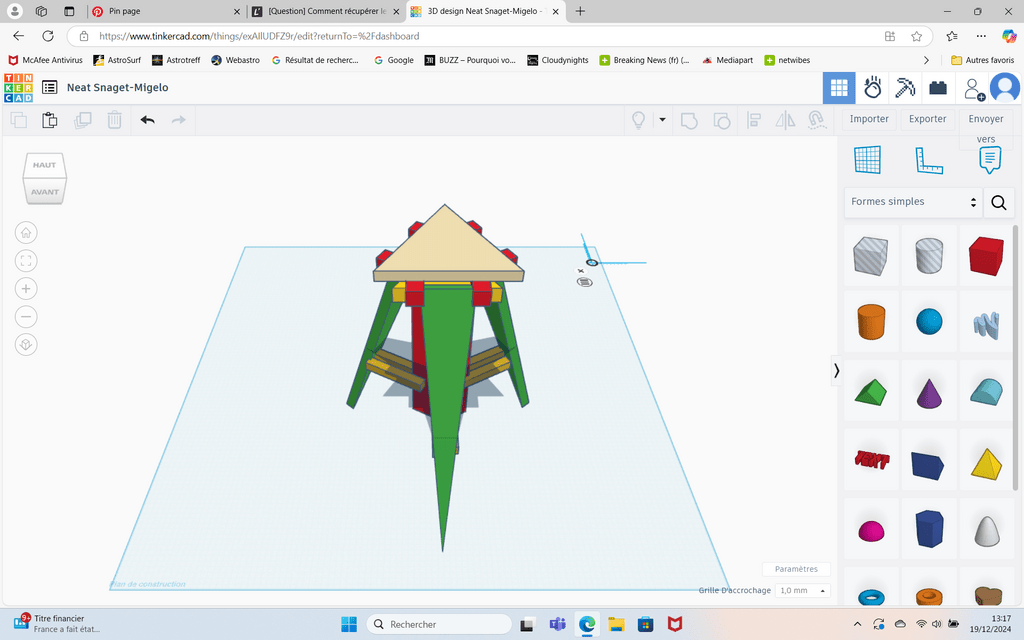
Task: Fit all shapes in view
Action: tap(26, 261)
